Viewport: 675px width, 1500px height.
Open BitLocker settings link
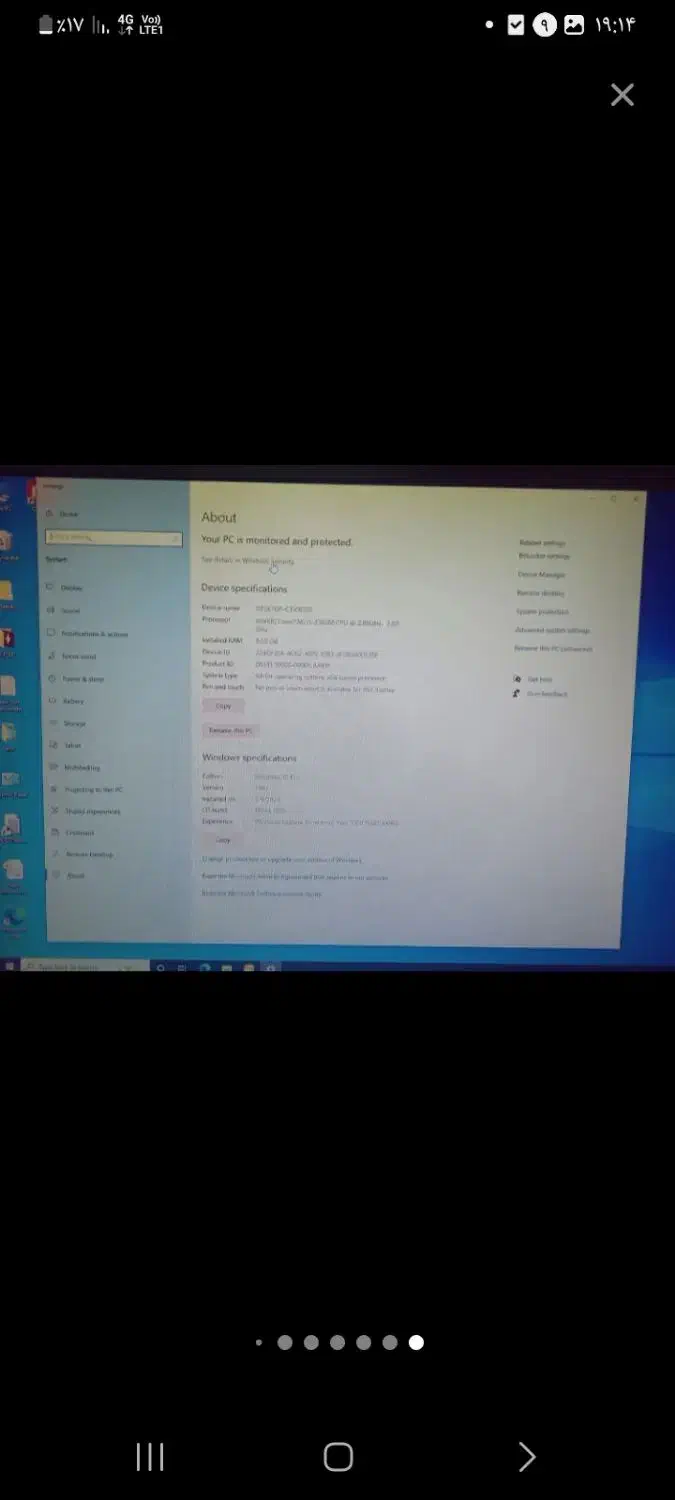[544, 556]
